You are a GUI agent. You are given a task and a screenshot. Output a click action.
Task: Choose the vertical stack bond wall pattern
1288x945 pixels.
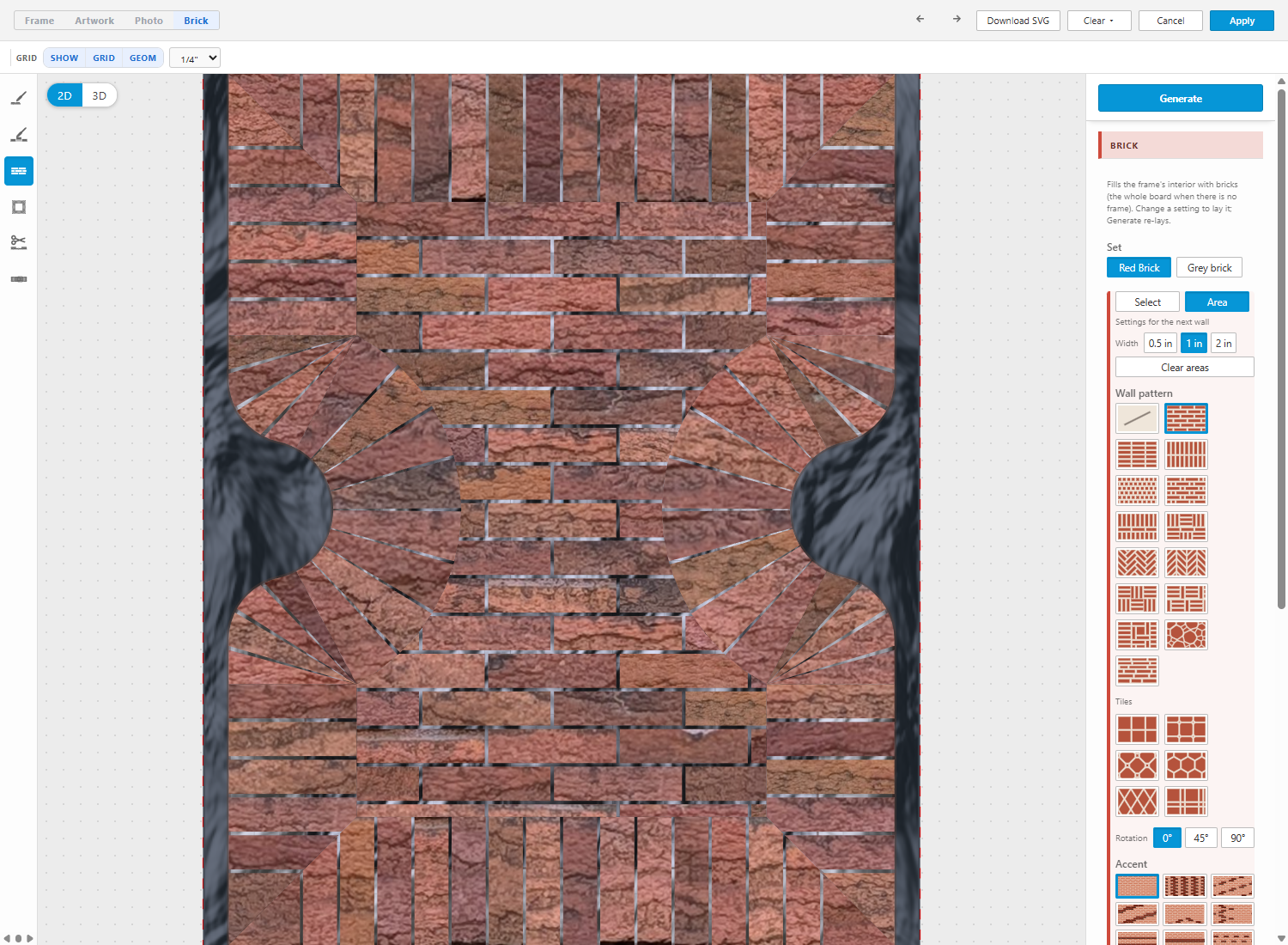point(1186,454)
